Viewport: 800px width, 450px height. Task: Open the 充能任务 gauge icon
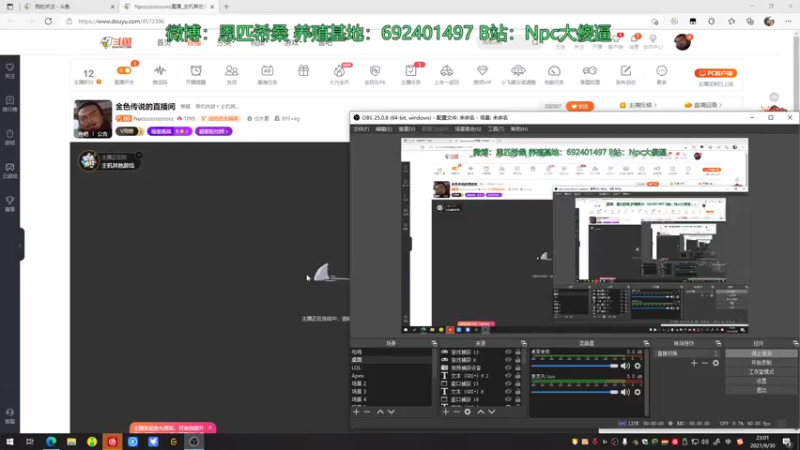554,70
